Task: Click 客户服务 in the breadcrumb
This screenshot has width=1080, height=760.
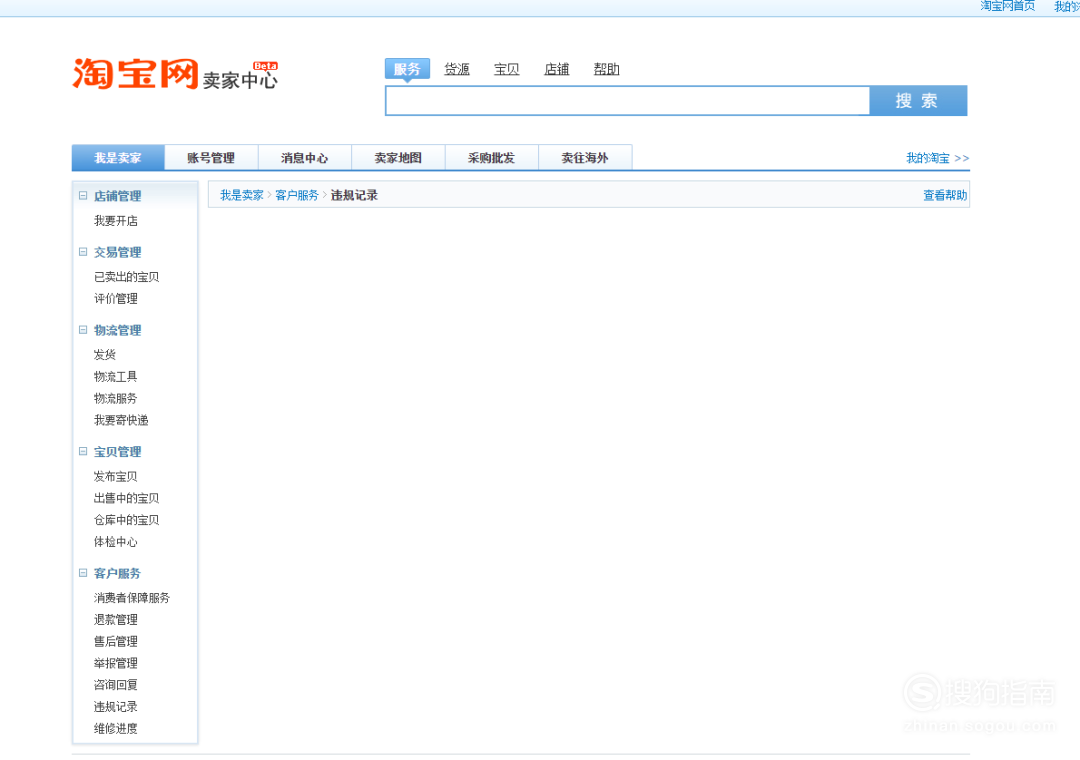Action: (297, 195)
